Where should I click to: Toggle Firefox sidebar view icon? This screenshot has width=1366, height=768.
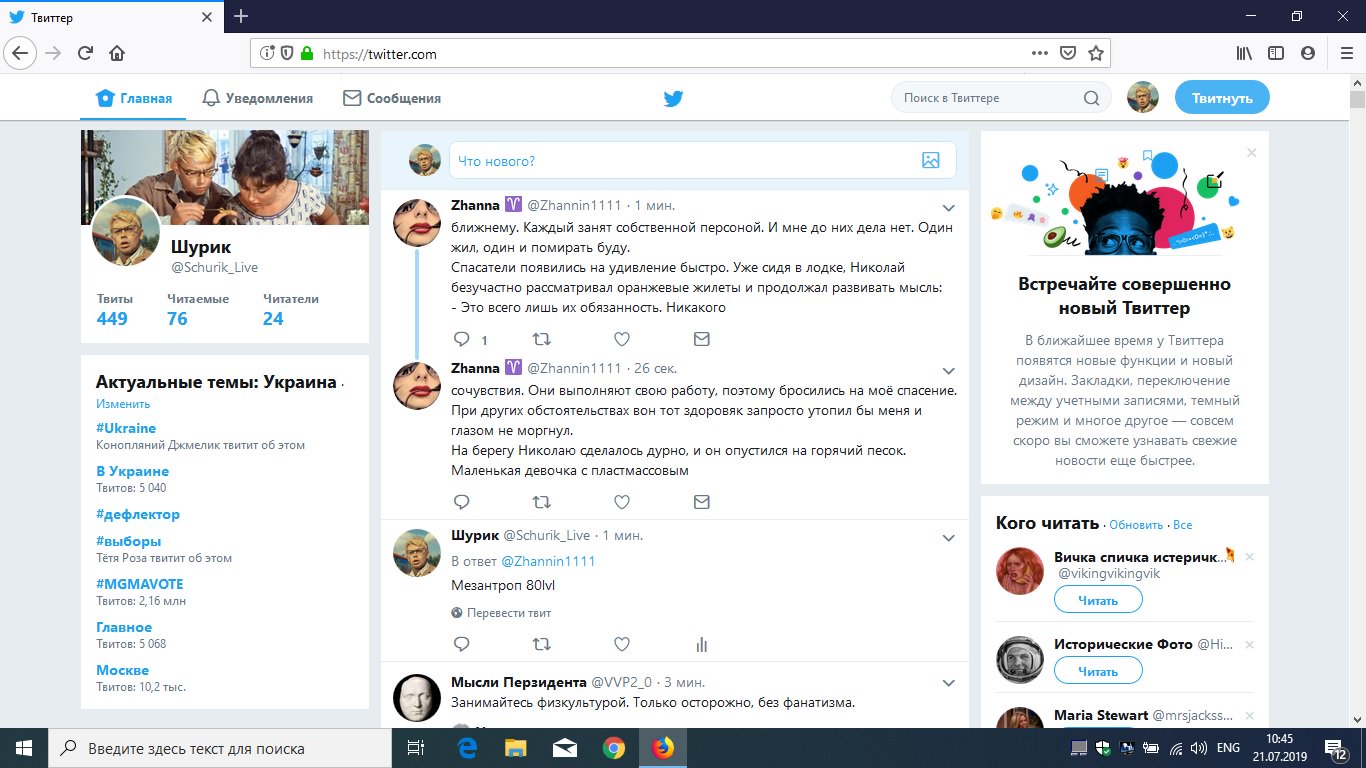pyautogui.click(x=1276, y=54)
